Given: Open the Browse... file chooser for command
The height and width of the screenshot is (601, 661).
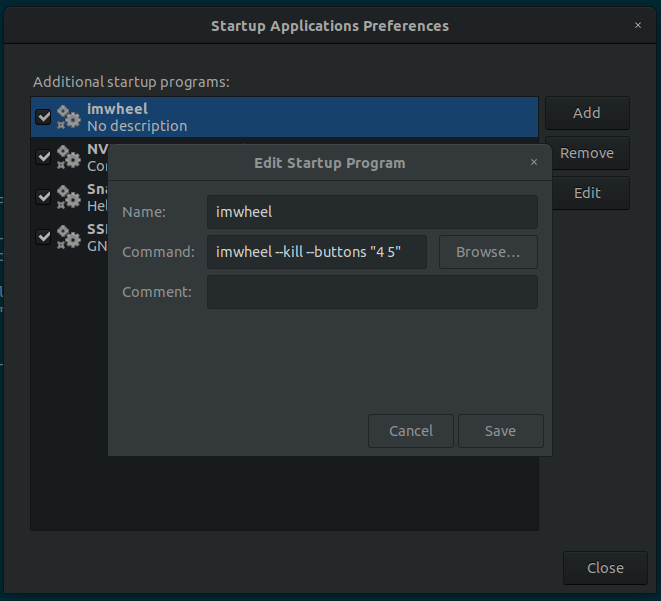Looking at the screenshot, I should click(x=488, y=252).
